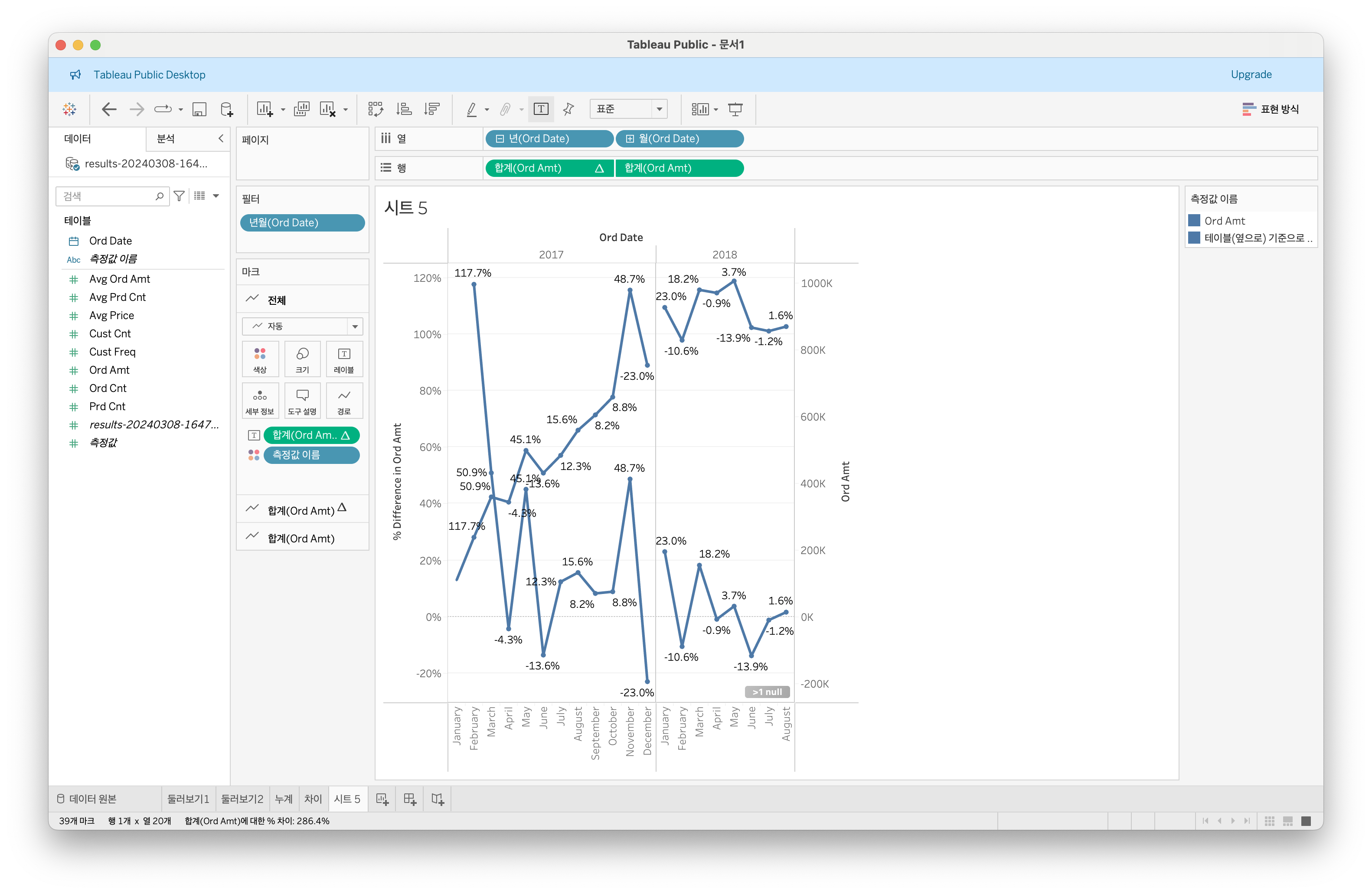Open the Size marks card button
This screenshot has height=894, width=1372.
point(302,359)
